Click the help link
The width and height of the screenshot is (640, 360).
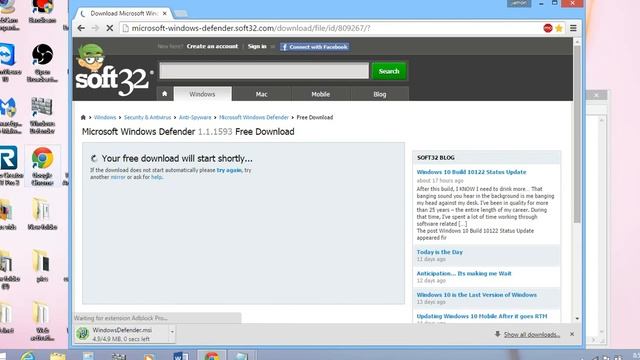pyautogui.click(x=157, y=177)
